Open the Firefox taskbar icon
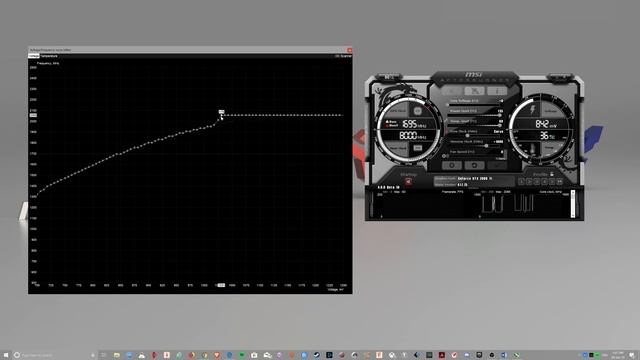 click(x=191, y=355)
